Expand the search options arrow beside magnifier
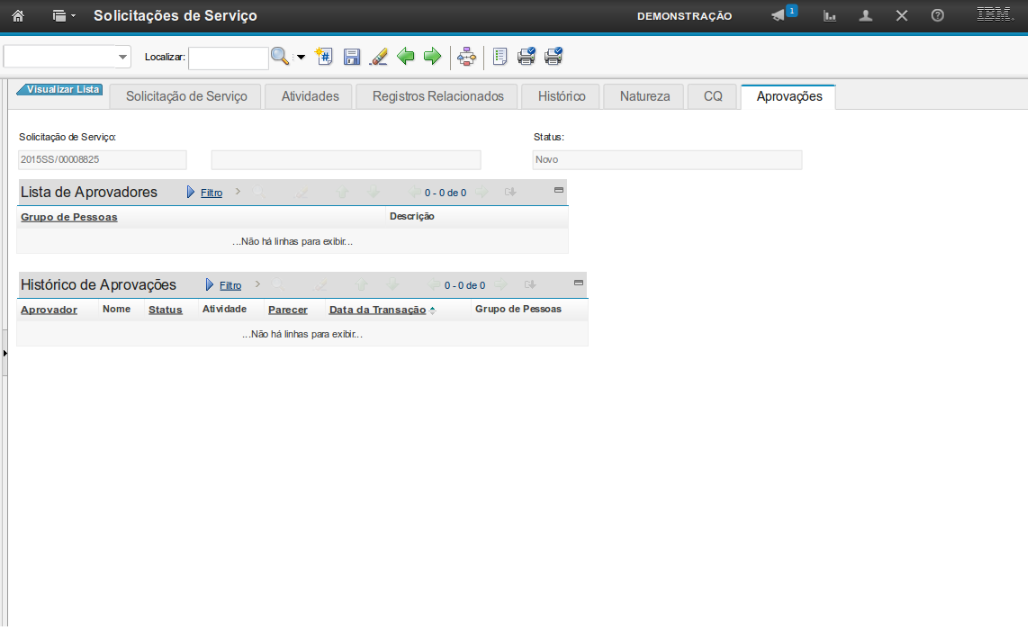 pyautogui.click(x=301, y=57)
